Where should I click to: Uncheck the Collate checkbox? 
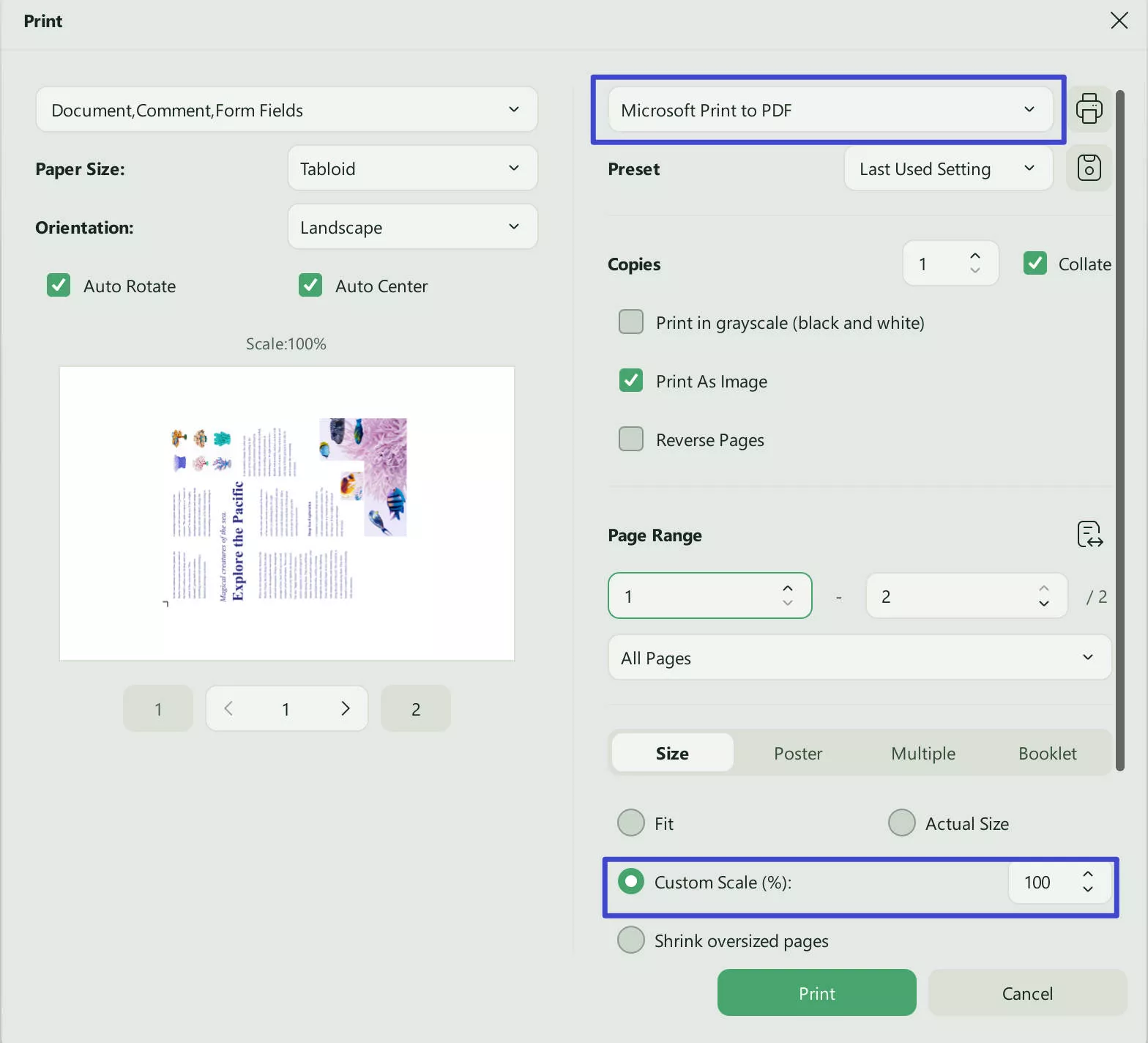click(1035, 263)
